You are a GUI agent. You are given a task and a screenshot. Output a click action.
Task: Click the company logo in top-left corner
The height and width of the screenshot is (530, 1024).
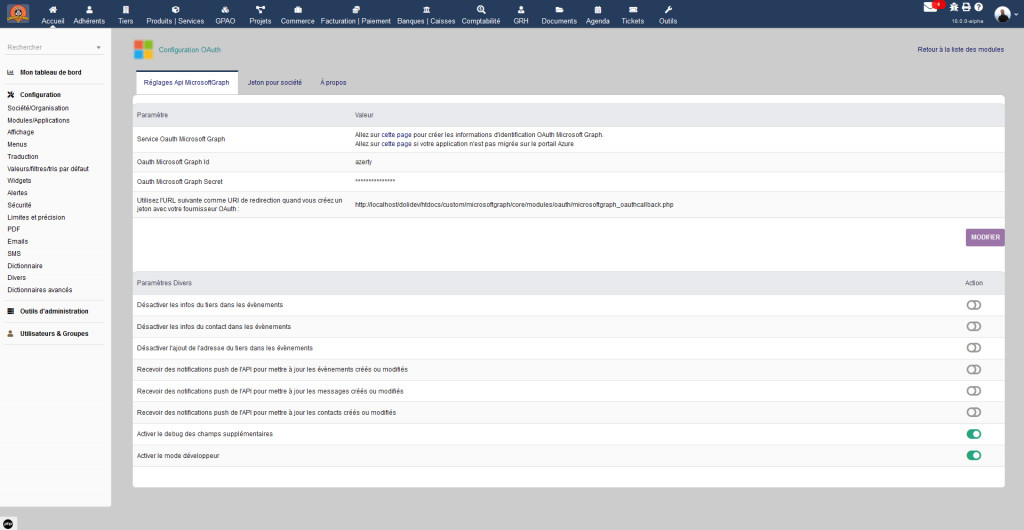click(18, 13)
